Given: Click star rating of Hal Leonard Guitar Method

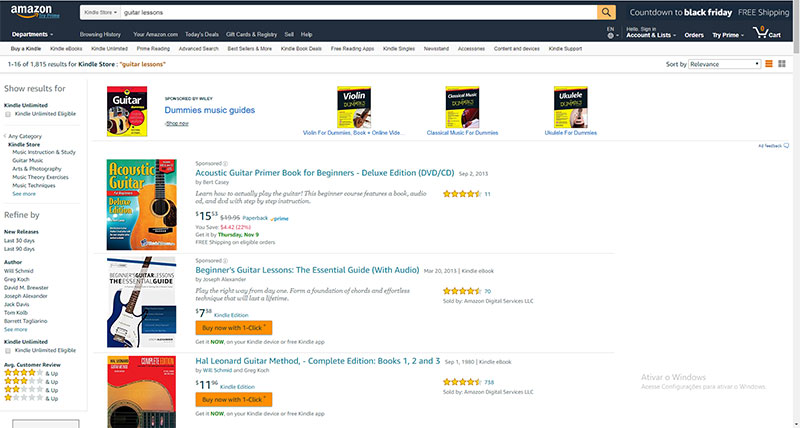Looking at the screenshot, I should (462, 382).
